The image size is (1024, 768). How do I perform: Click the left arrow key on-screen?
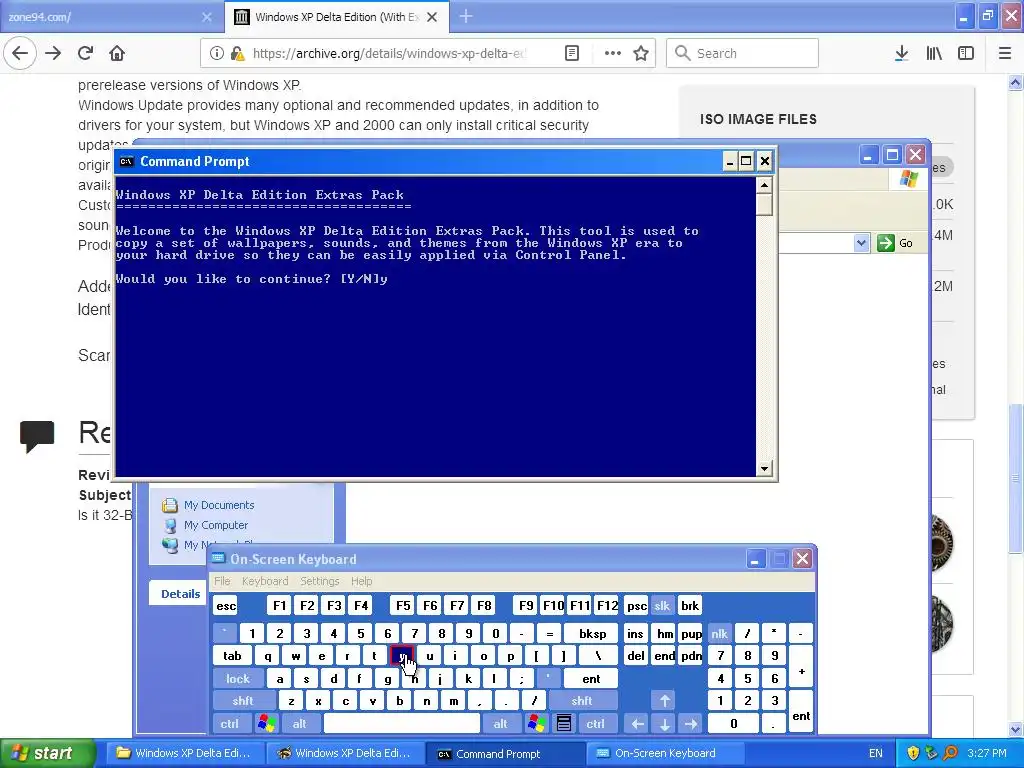pyautogui.click(x=637, y=724)
